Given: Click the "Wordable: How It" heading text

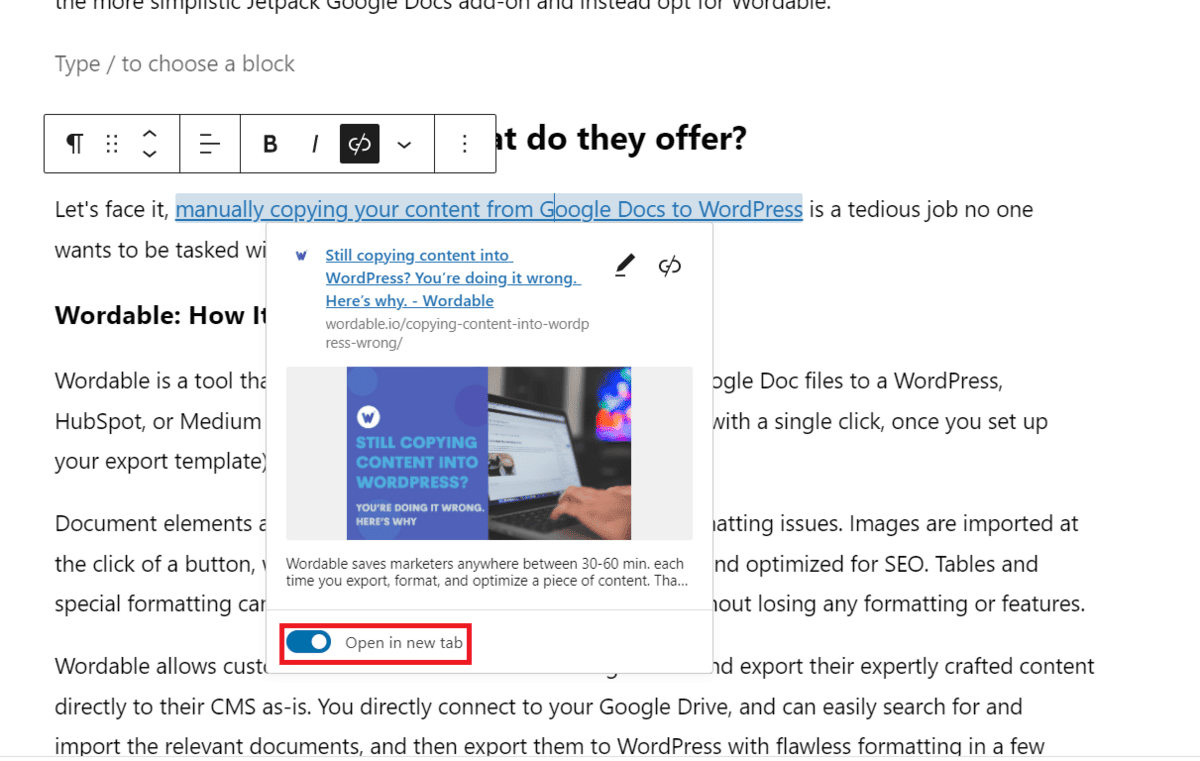Looking at the screenshot, I should 155,315.
